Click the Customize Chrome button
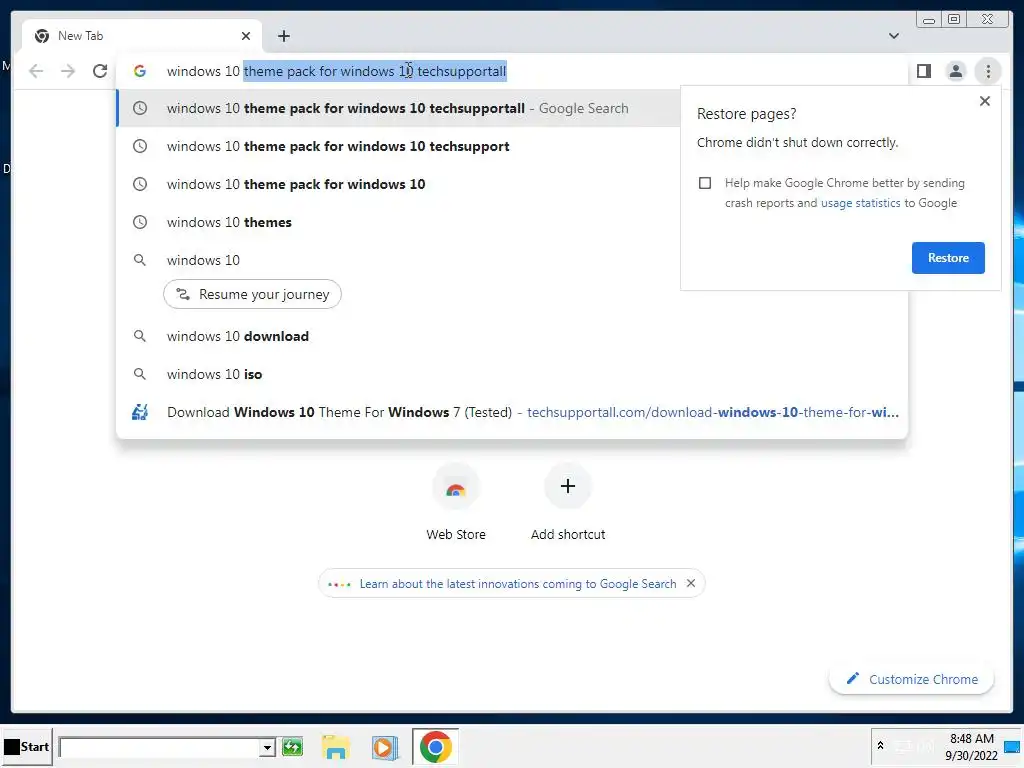Viewport: 1024px width, 768px height. point(912,679)
